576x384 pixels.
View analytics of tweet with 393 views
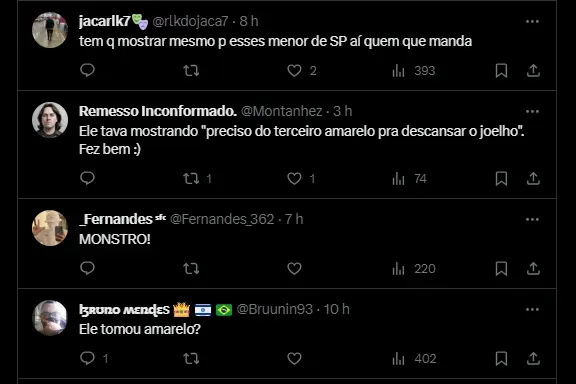tap(414, 70)
